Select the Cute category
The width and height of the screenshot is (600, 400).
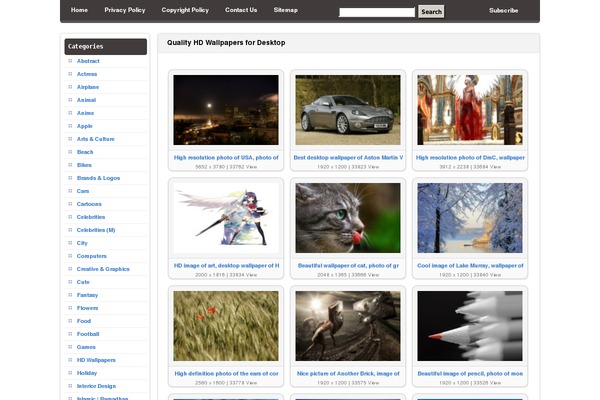coord(83,282)
